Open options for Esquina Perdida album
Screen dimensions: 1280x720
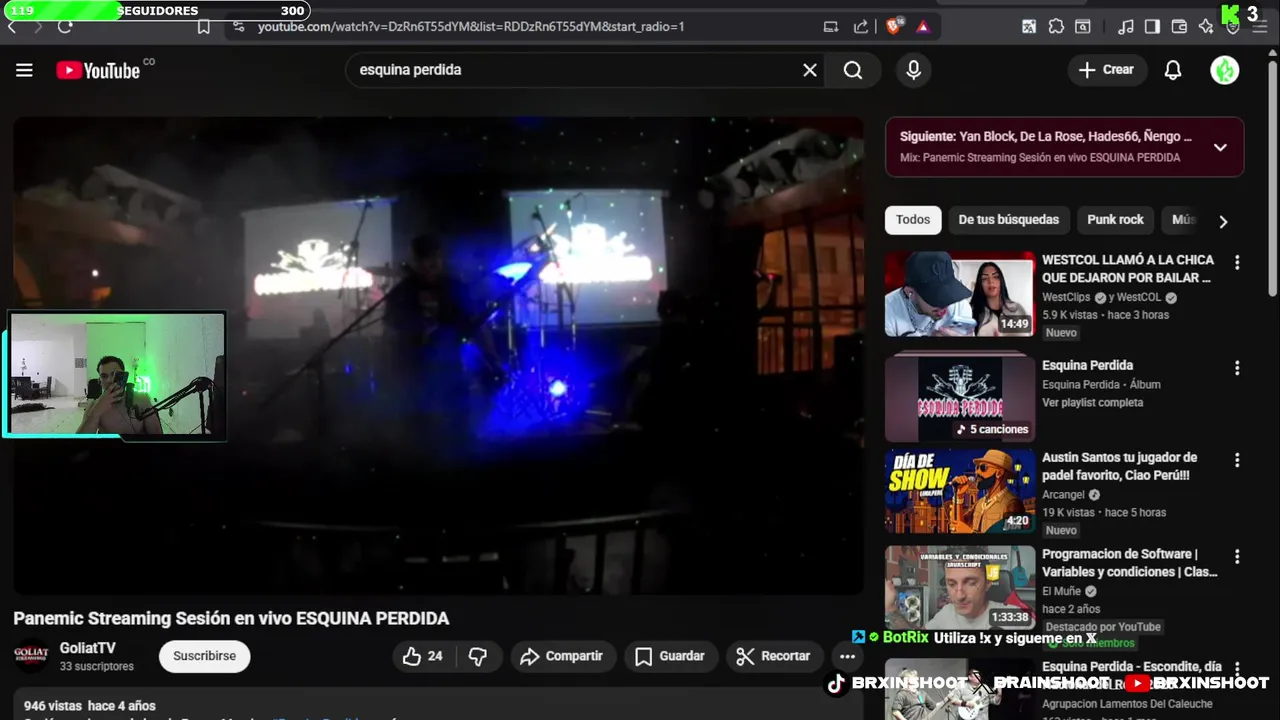(1237, 368)
